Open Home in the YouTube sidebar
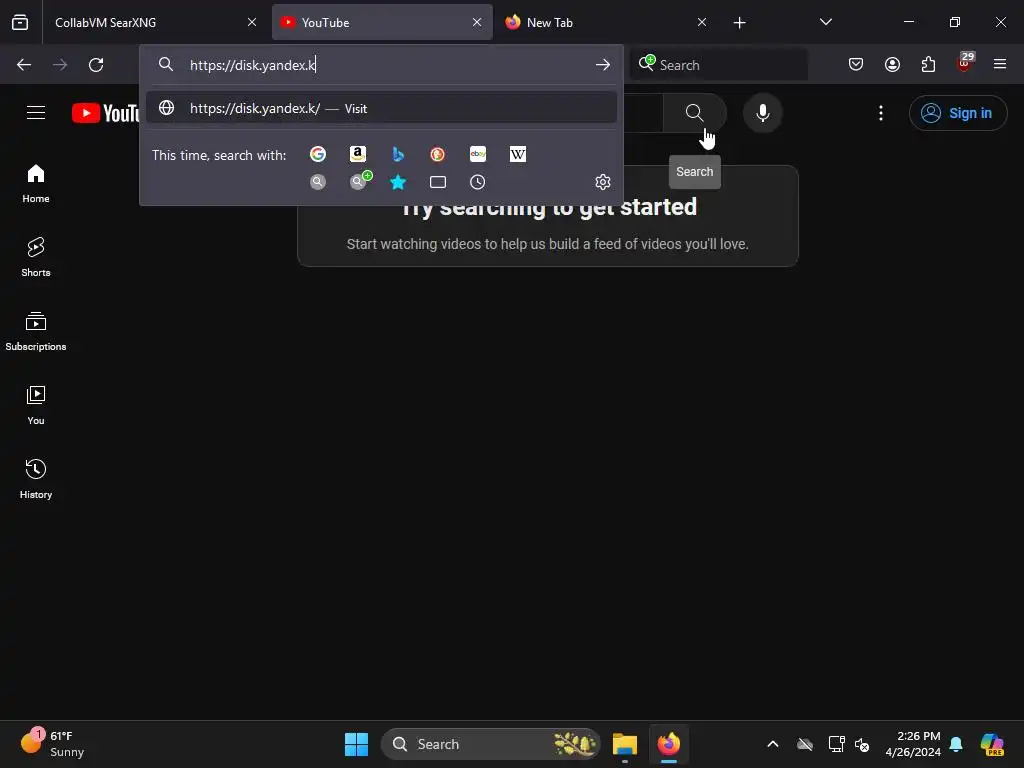Image resolution: width=1024 pixels, height=768 pixels. (36, 184)
